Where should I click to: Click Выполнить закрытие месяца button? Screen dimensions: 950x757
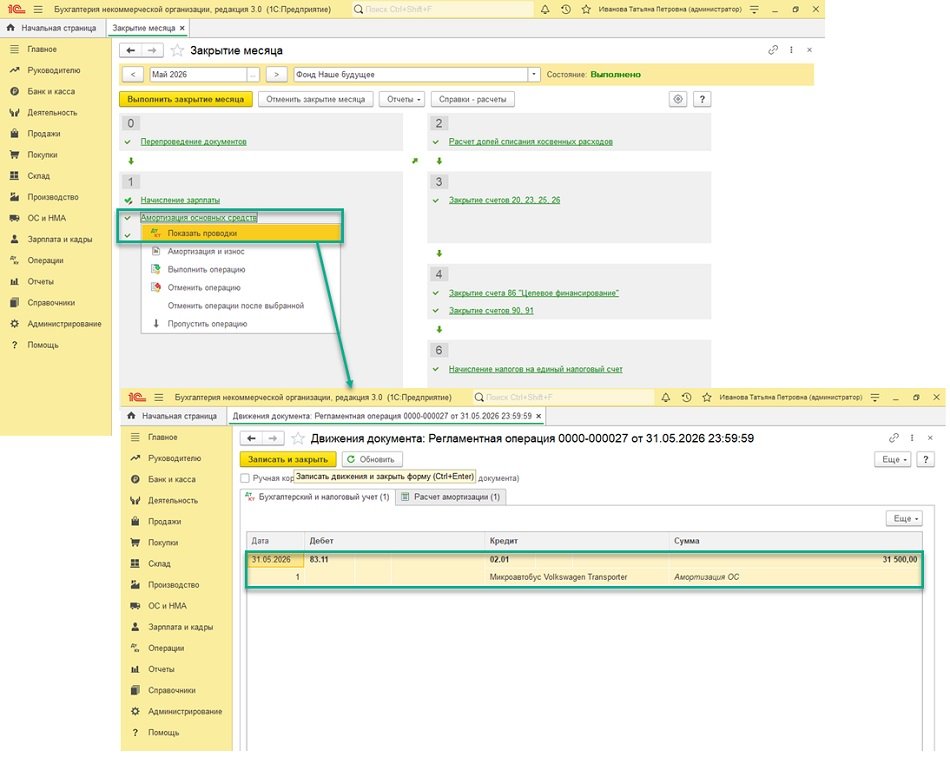(185, 99)
